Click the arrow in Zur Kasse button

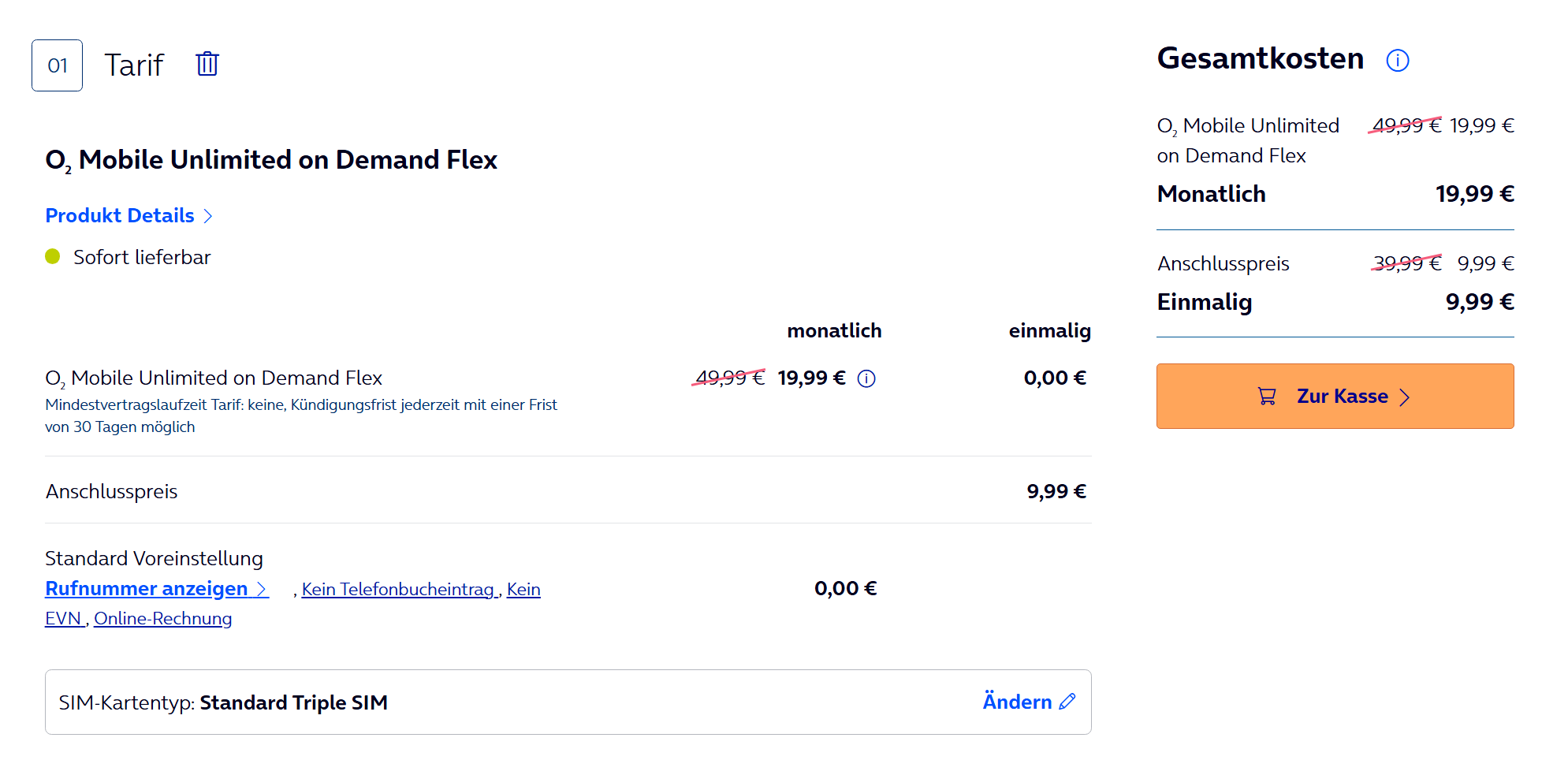(1405, 397)
